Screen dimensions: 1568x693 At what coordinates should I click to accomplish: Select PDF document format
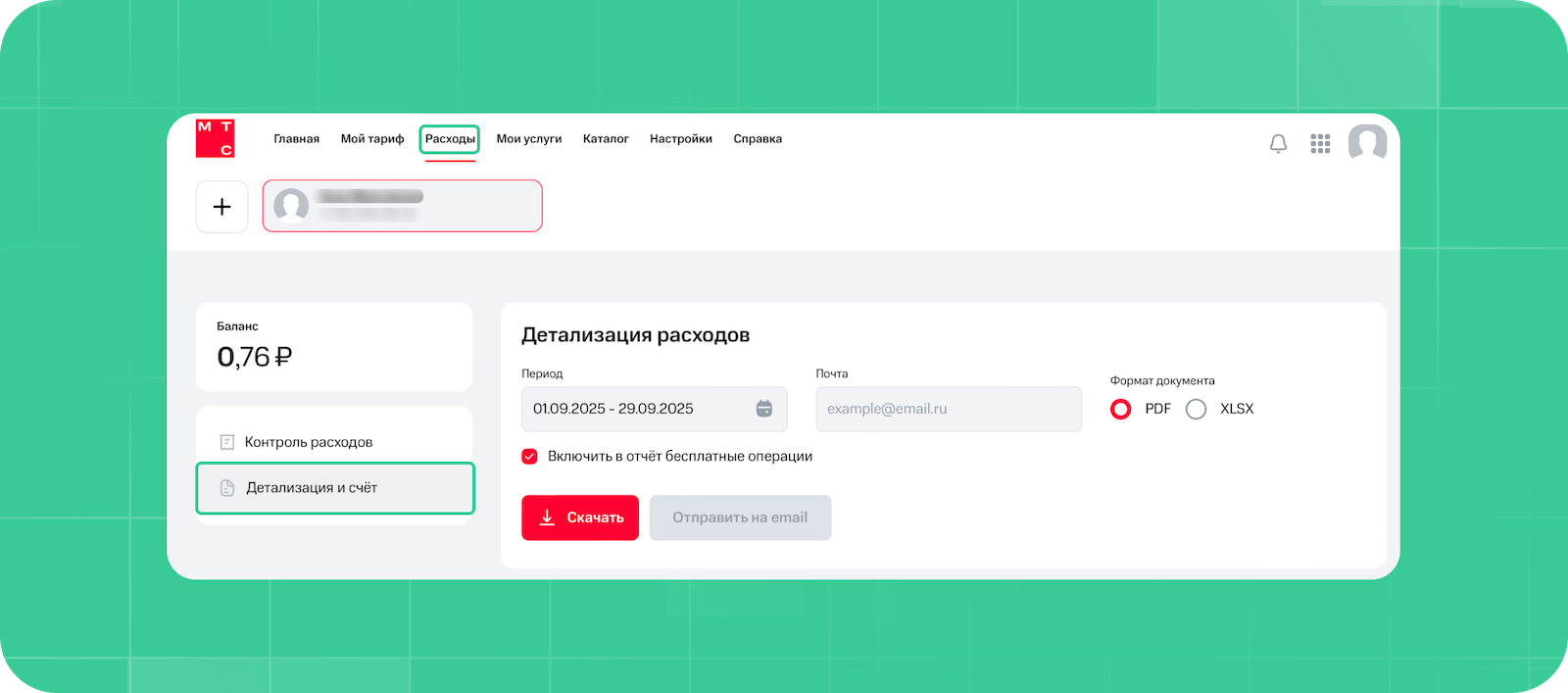[1121, 410]
